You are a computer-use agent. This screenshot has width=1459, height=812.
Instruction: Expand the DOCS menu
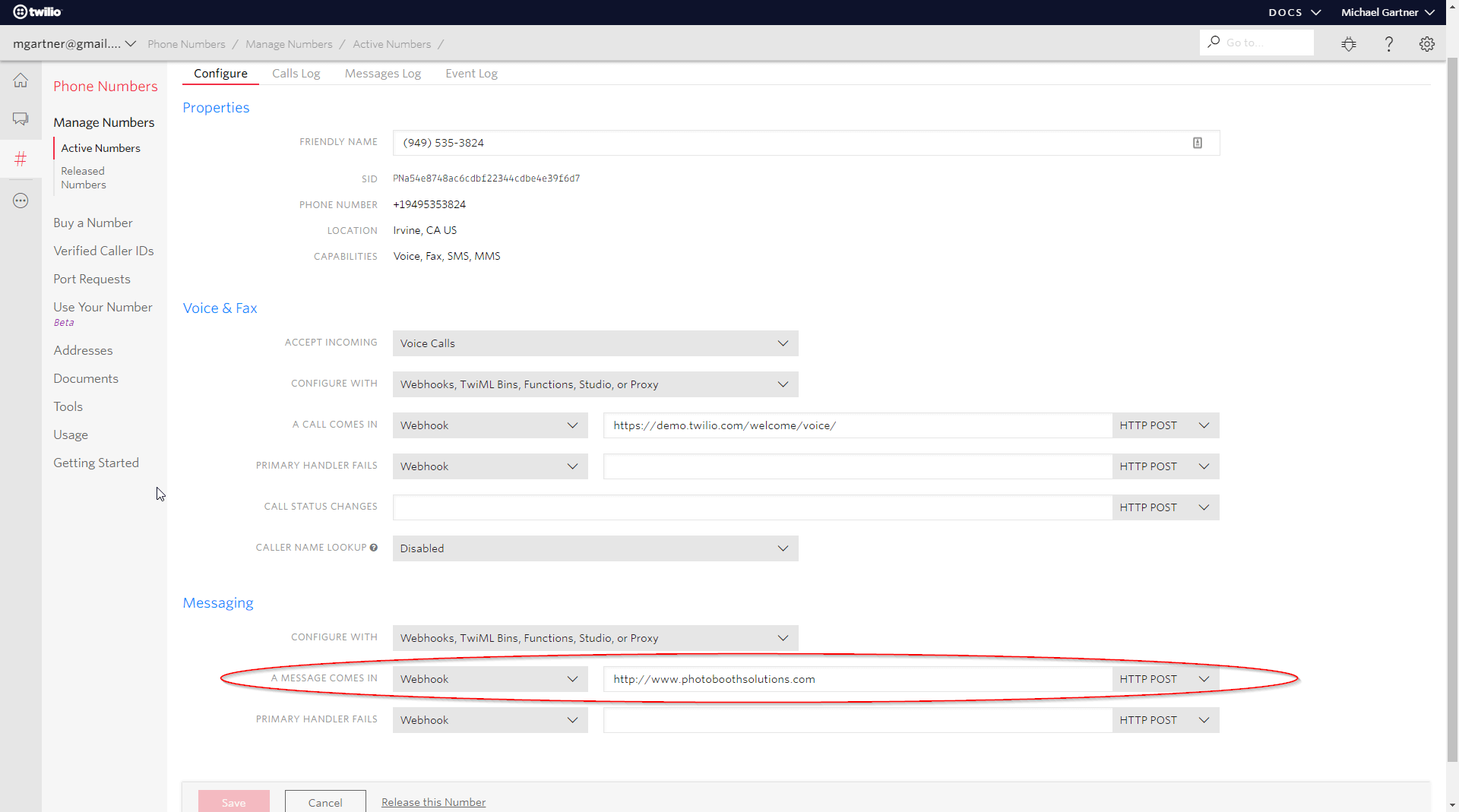click(x=1294, y=12)
